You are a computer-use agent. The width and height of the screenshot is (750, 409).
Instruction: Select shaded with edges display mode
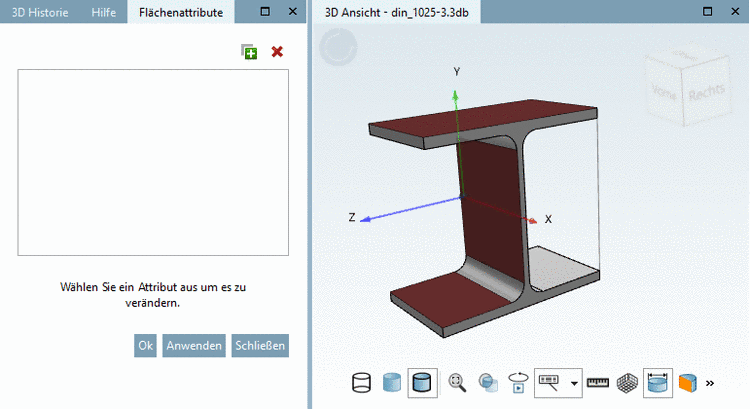(422, 383)
